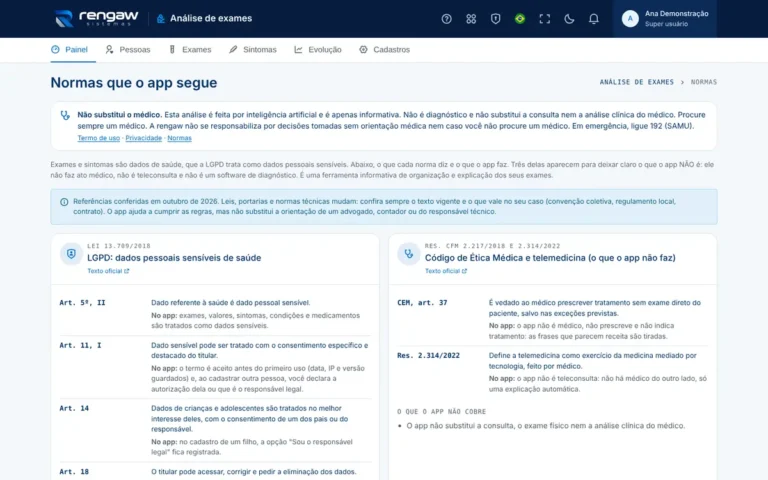Open the Cadastros tab
Screen dimensions: 768x480
point(384,49)
